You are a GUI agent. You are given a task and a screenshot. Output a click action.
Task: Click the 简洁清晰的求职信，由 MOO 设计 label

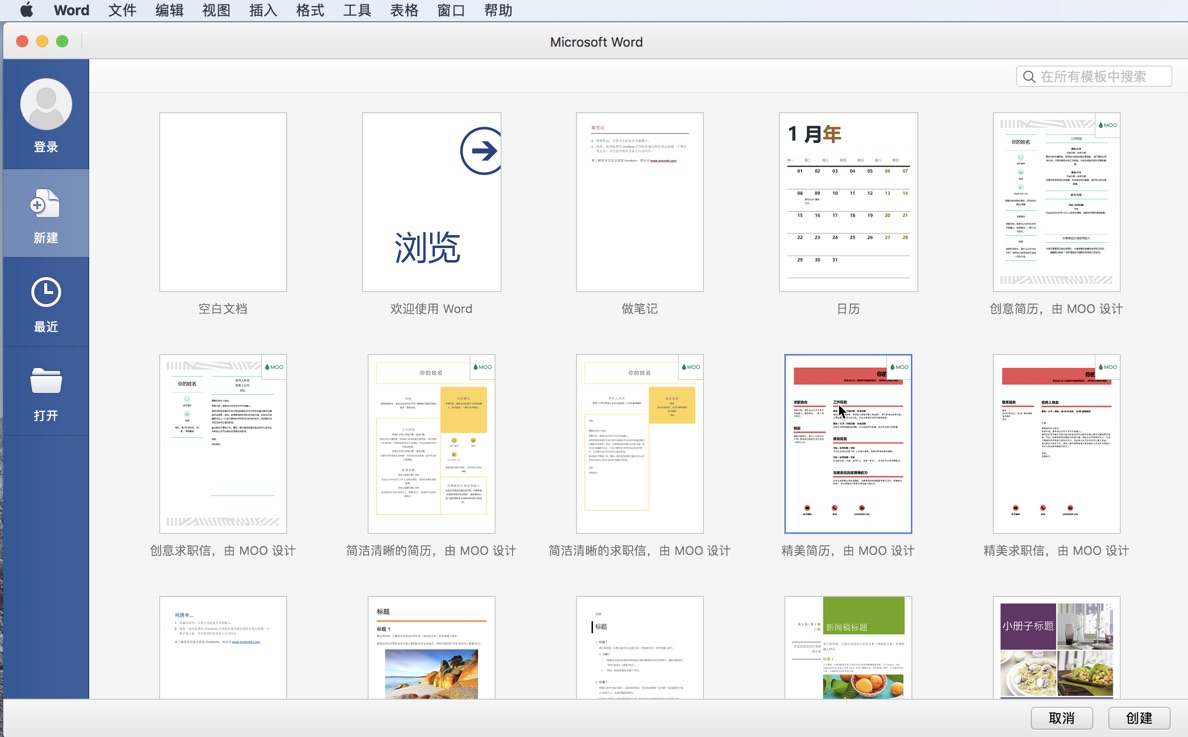click(x=639, y=551)
